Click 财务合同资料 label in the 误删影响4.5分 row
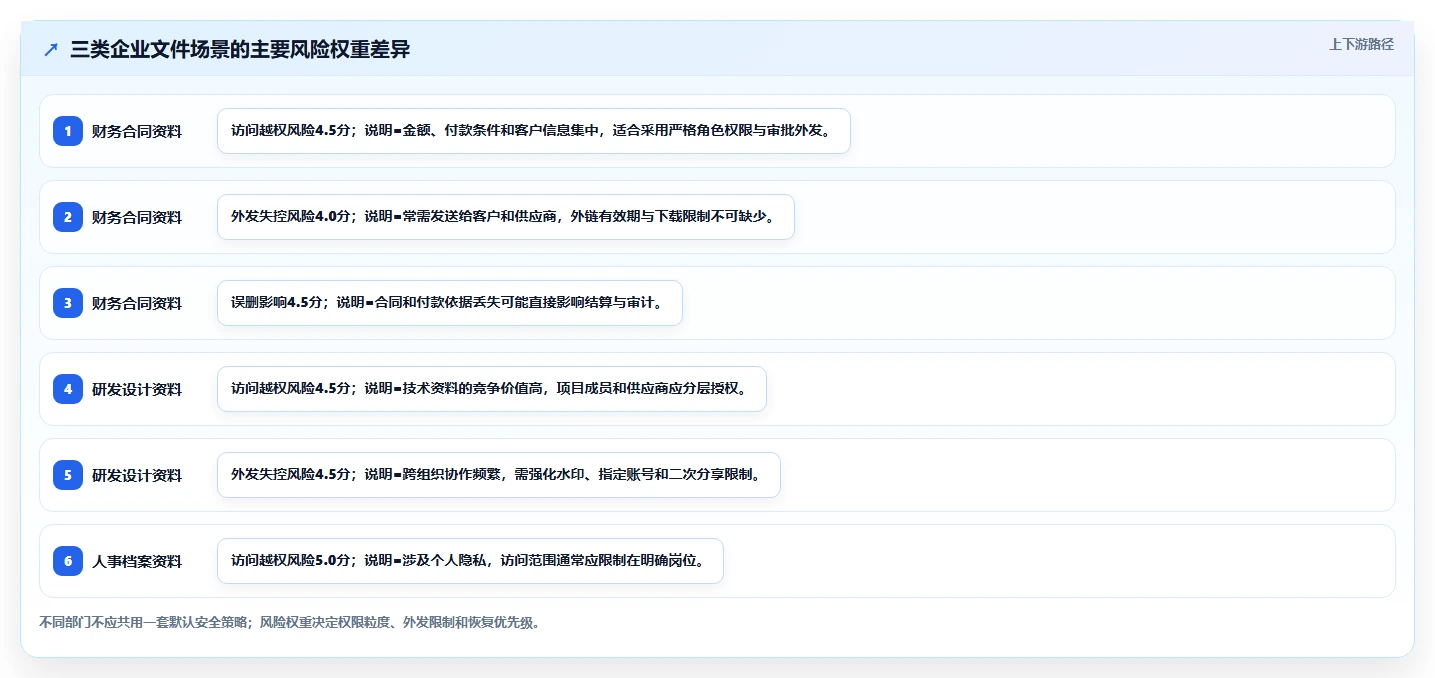Screen dimensions: 1435x678 click(137, 303)
